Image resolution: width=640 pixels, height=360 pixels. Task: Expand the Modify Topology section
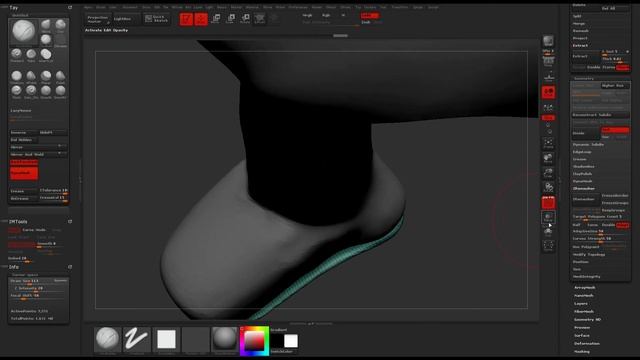(589, 254)
